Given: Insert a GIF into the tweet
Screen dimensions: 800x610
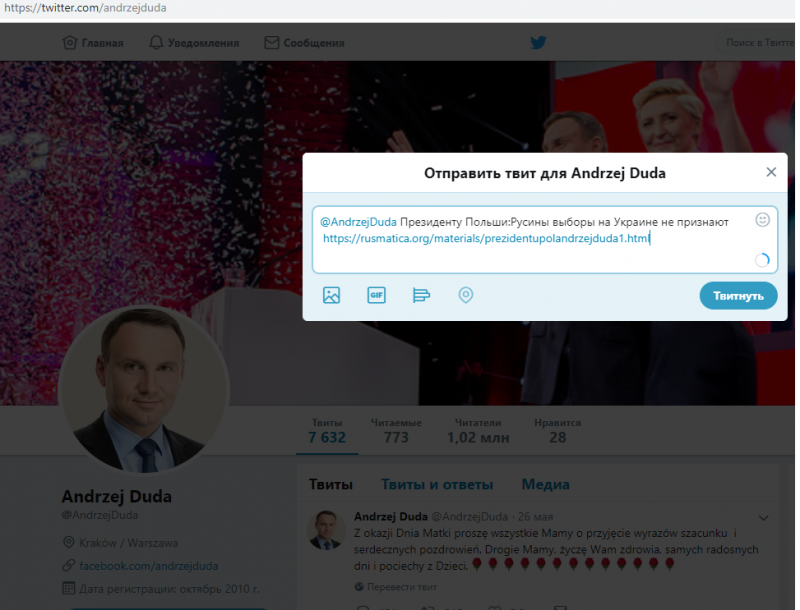Looking at the screenshot, I should point(376,295).
